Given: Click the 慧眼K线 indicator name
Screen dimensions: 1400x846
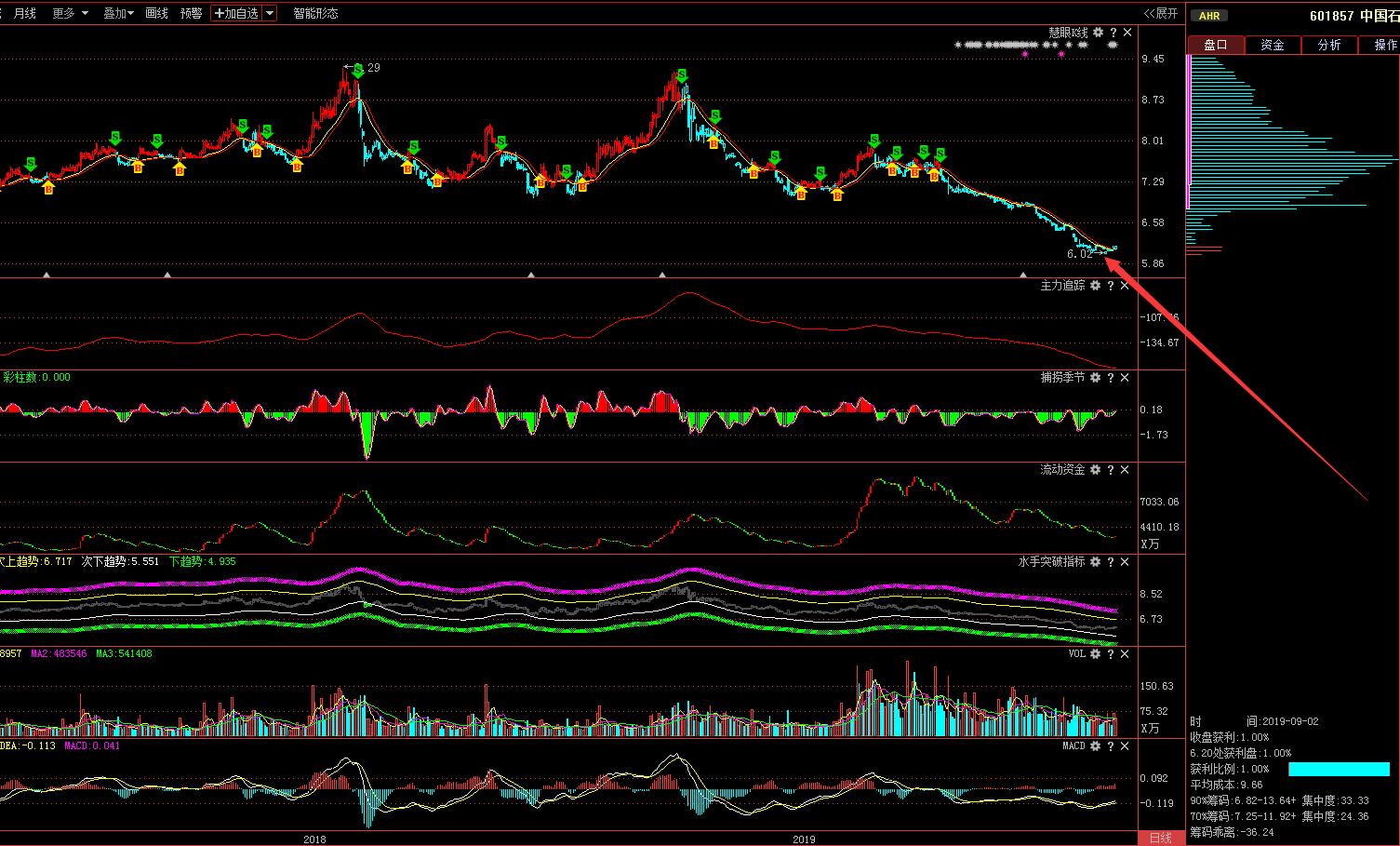Looking at the screenshot, I should (x=1068, y=33).
